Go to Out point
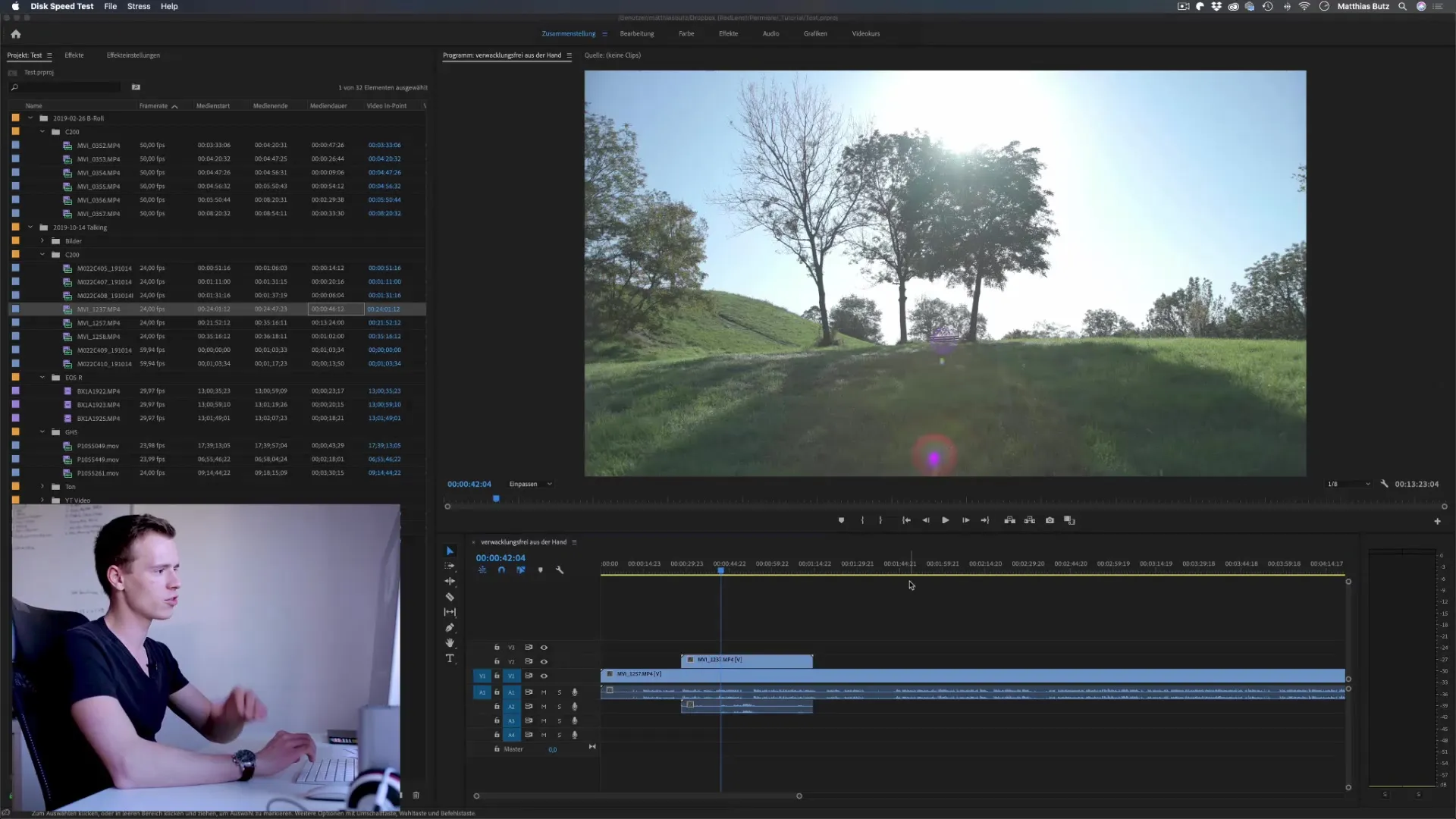The height and width of the screenshot is (819, 1456). 985,520
